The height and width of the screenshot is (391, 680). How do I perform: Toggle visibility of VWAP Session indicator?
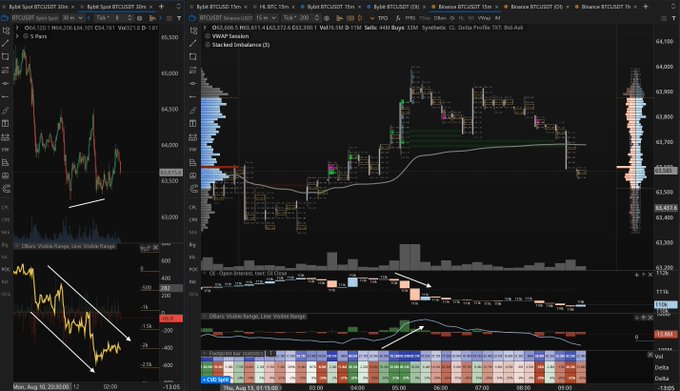(207, 36)
